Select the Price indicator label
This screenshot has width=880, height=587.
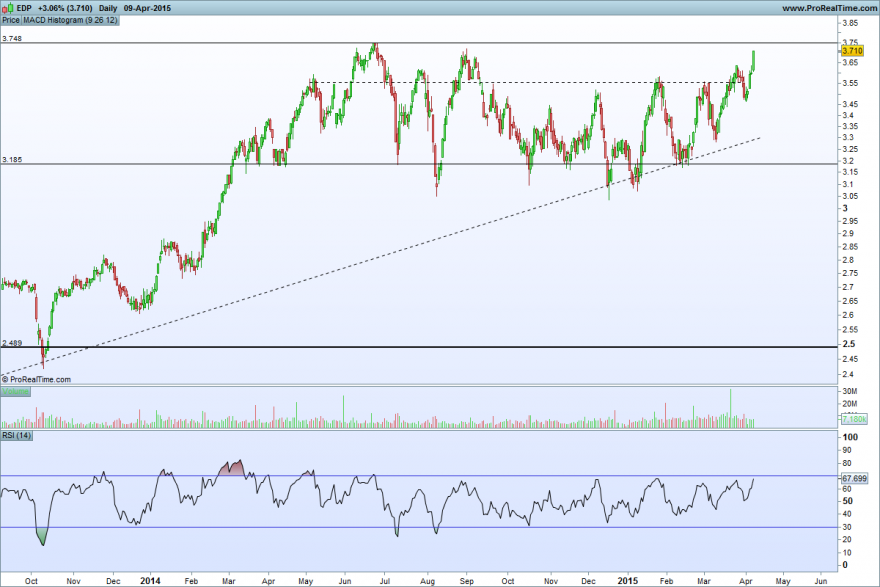pyautogui.click(x=11, y=20)
